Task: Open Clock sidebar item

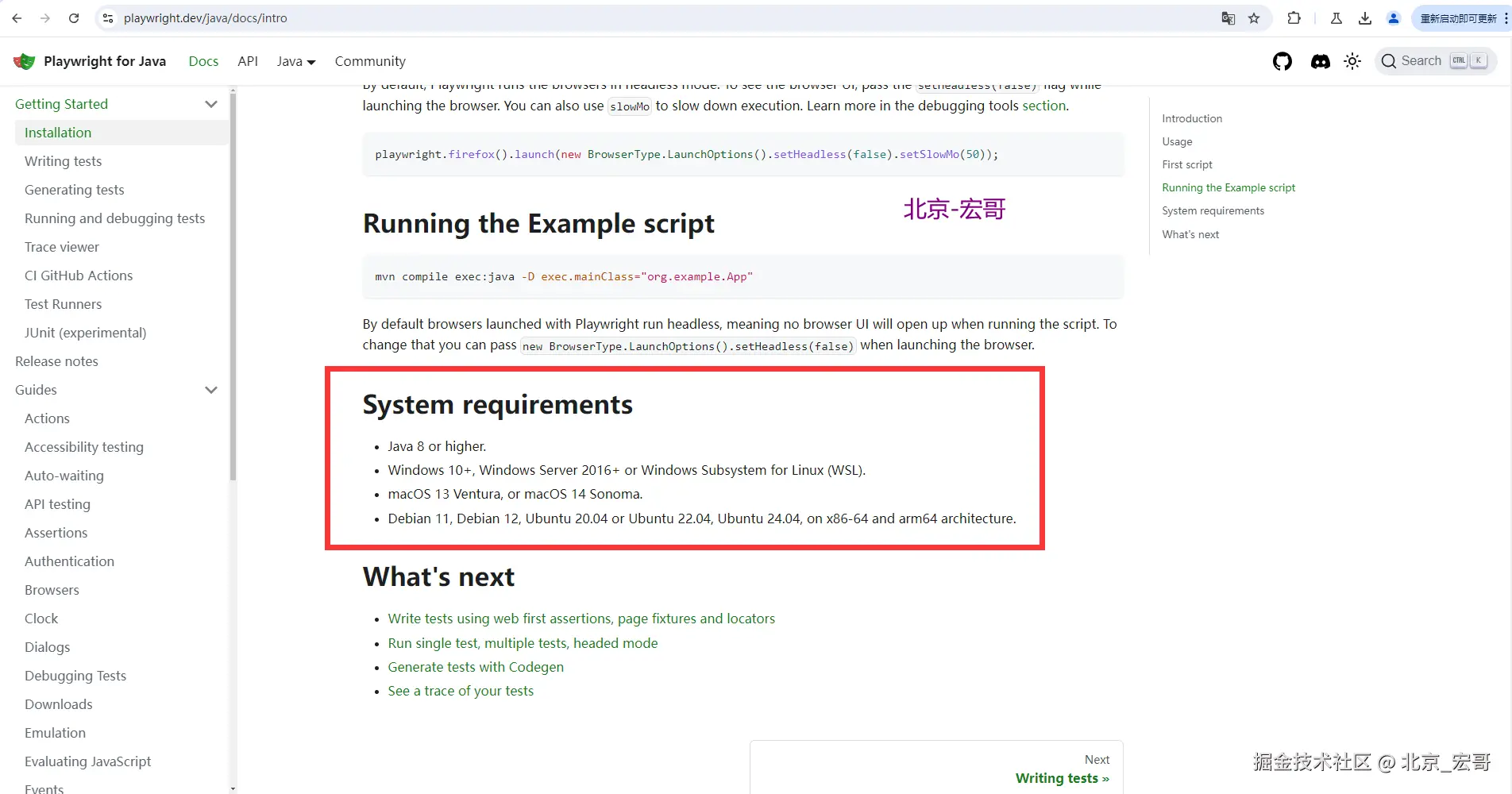Action: pos(41,619)
